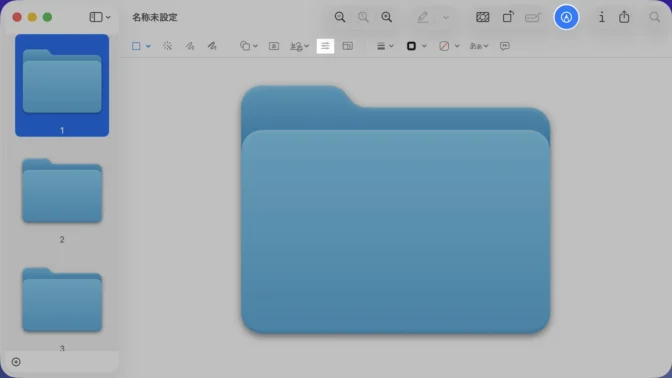The height and width of the screenshot is (378, 672).
Task: Click the zoom in magnifier
Action: 387,17
